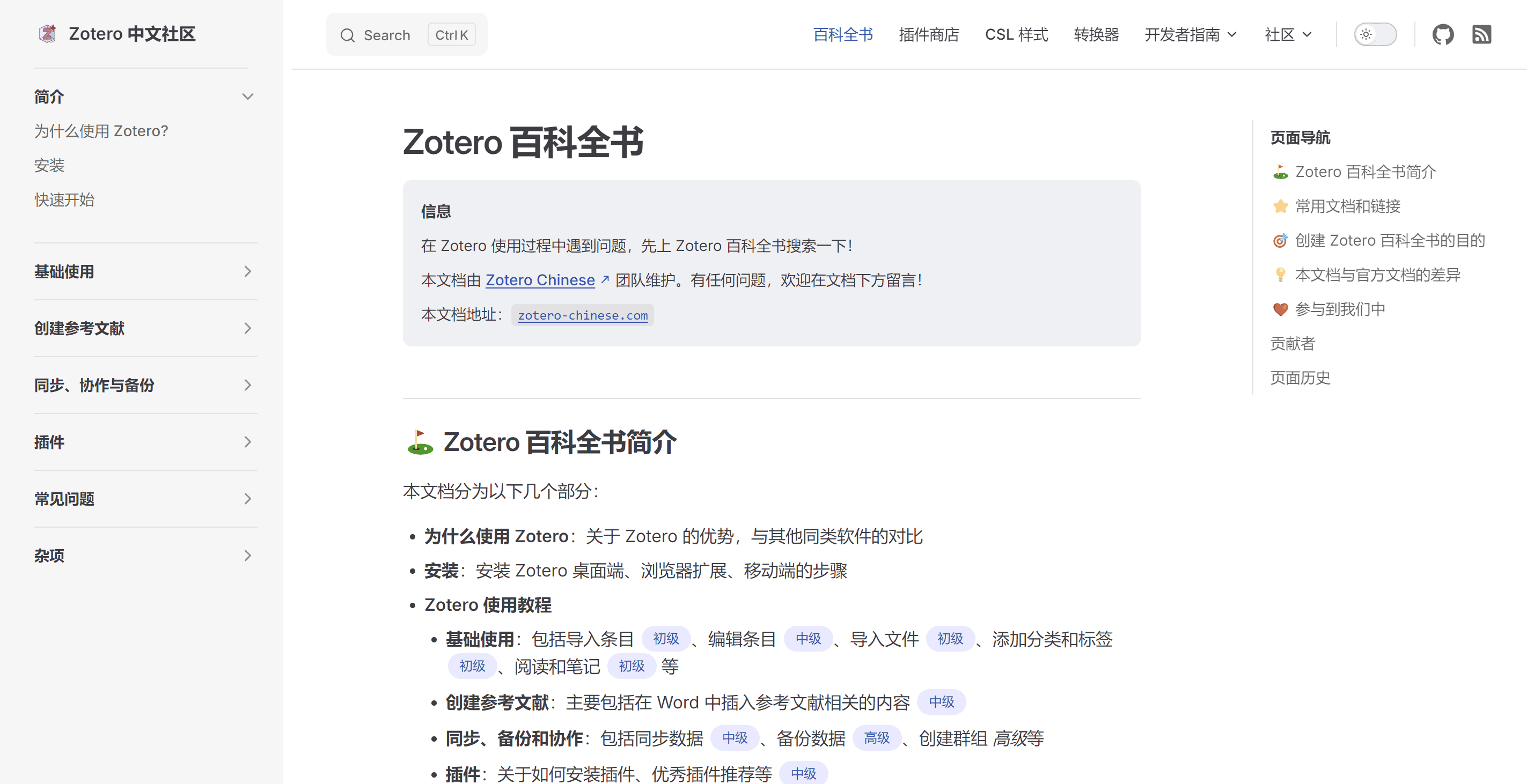Click the search magnifier icon
Screen dimensions: 1527x784
point(347,35)
